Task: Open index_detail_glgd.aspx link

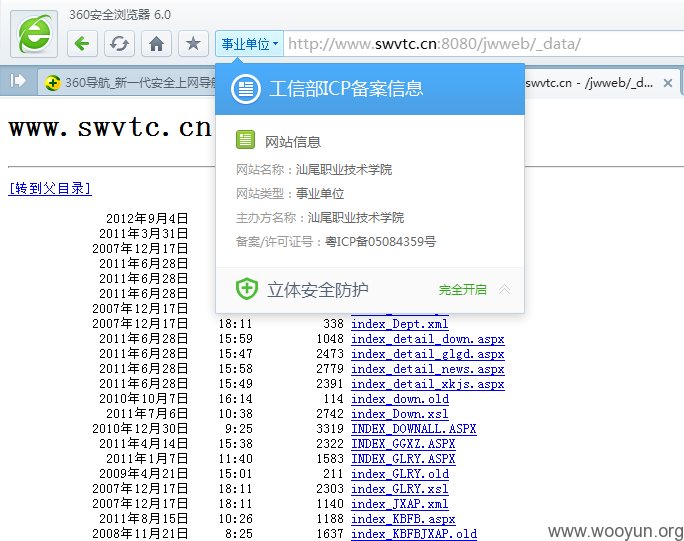Action: (x=428, y=354)
